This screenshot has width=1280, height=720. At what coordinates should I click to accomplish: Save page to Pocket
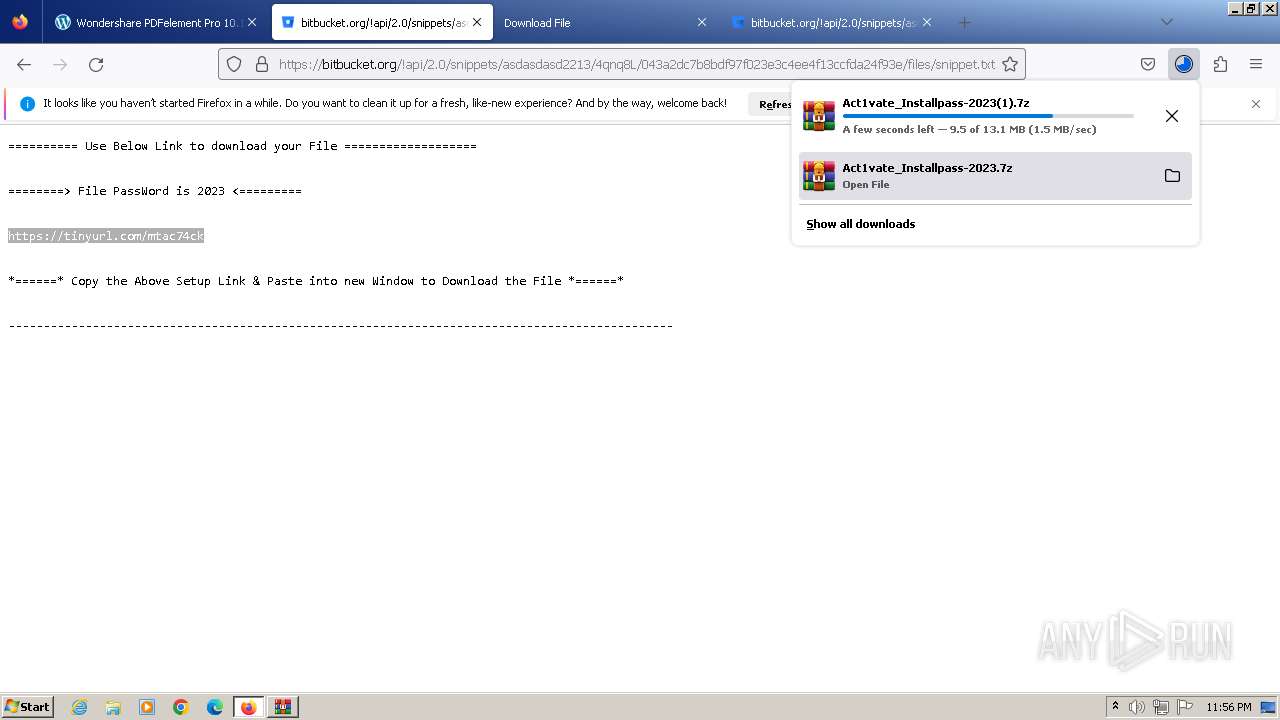tap(1148, 64)
